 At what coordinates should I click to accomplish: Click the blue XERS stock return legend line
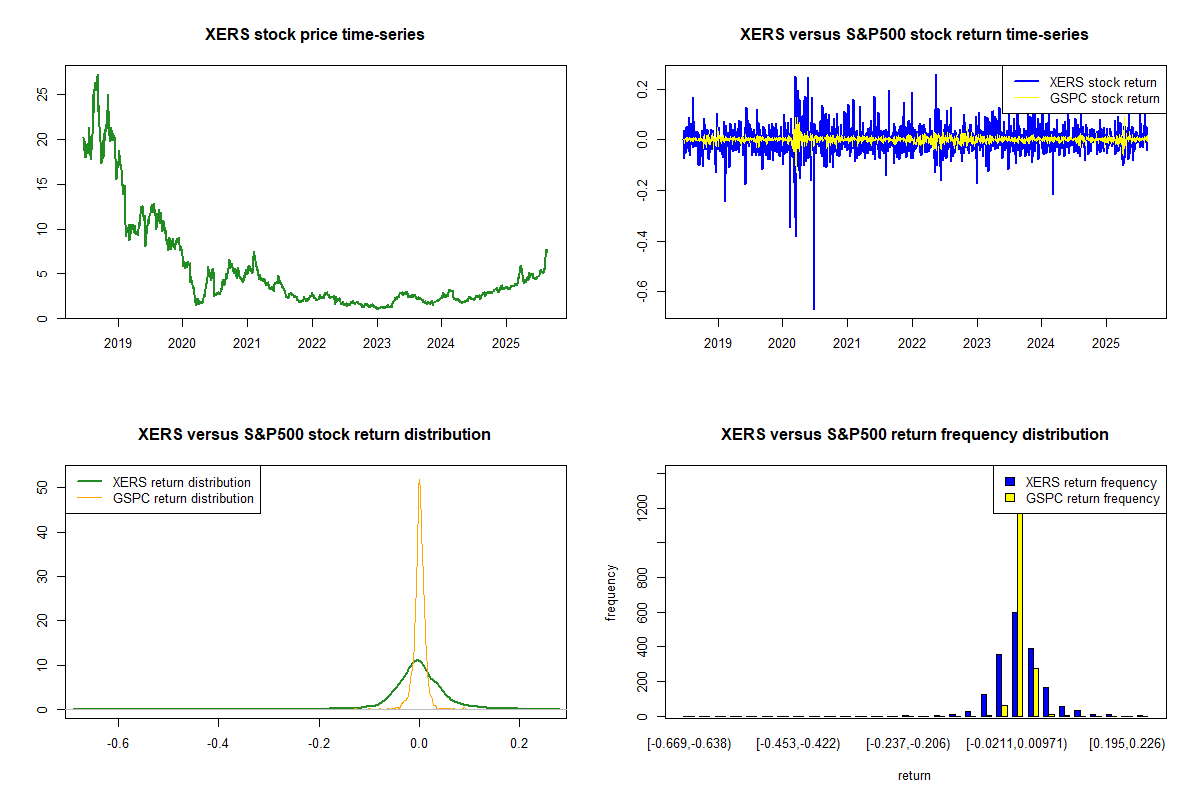1026,82
